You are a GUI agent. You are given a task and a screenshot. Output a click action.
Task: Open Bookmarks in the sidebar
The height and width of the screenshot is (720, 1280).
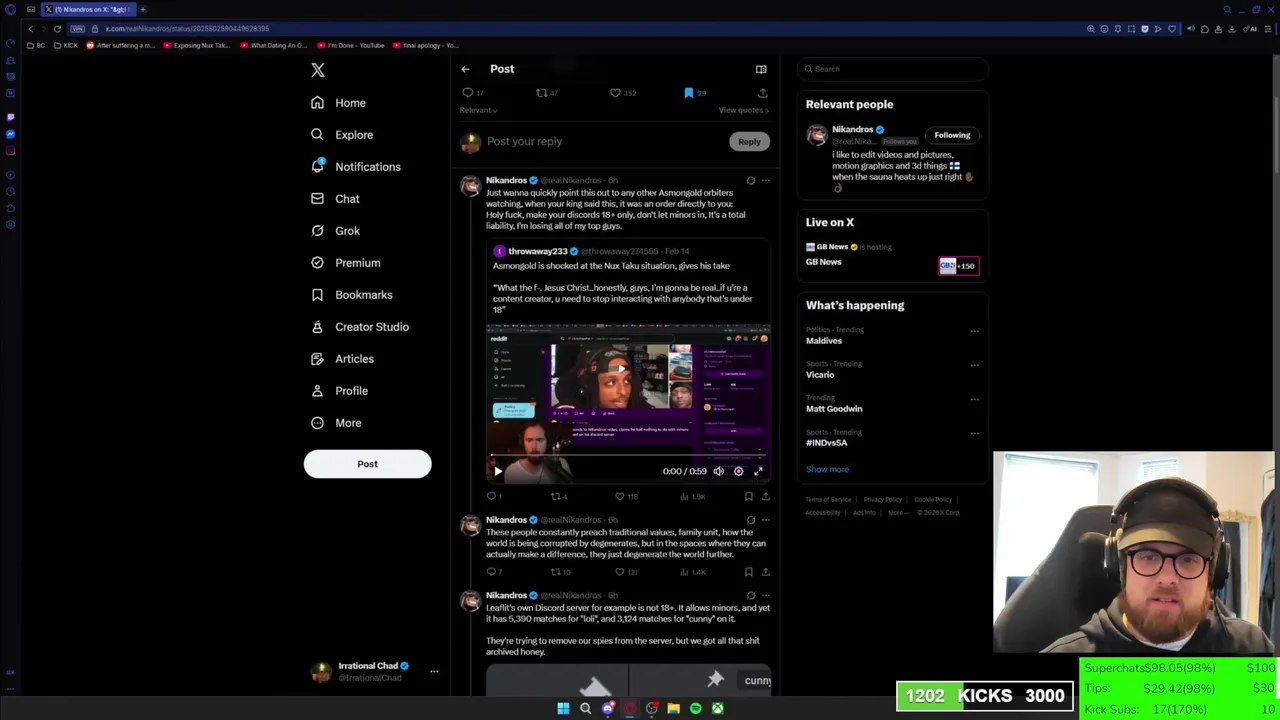(x=351, y=295)
